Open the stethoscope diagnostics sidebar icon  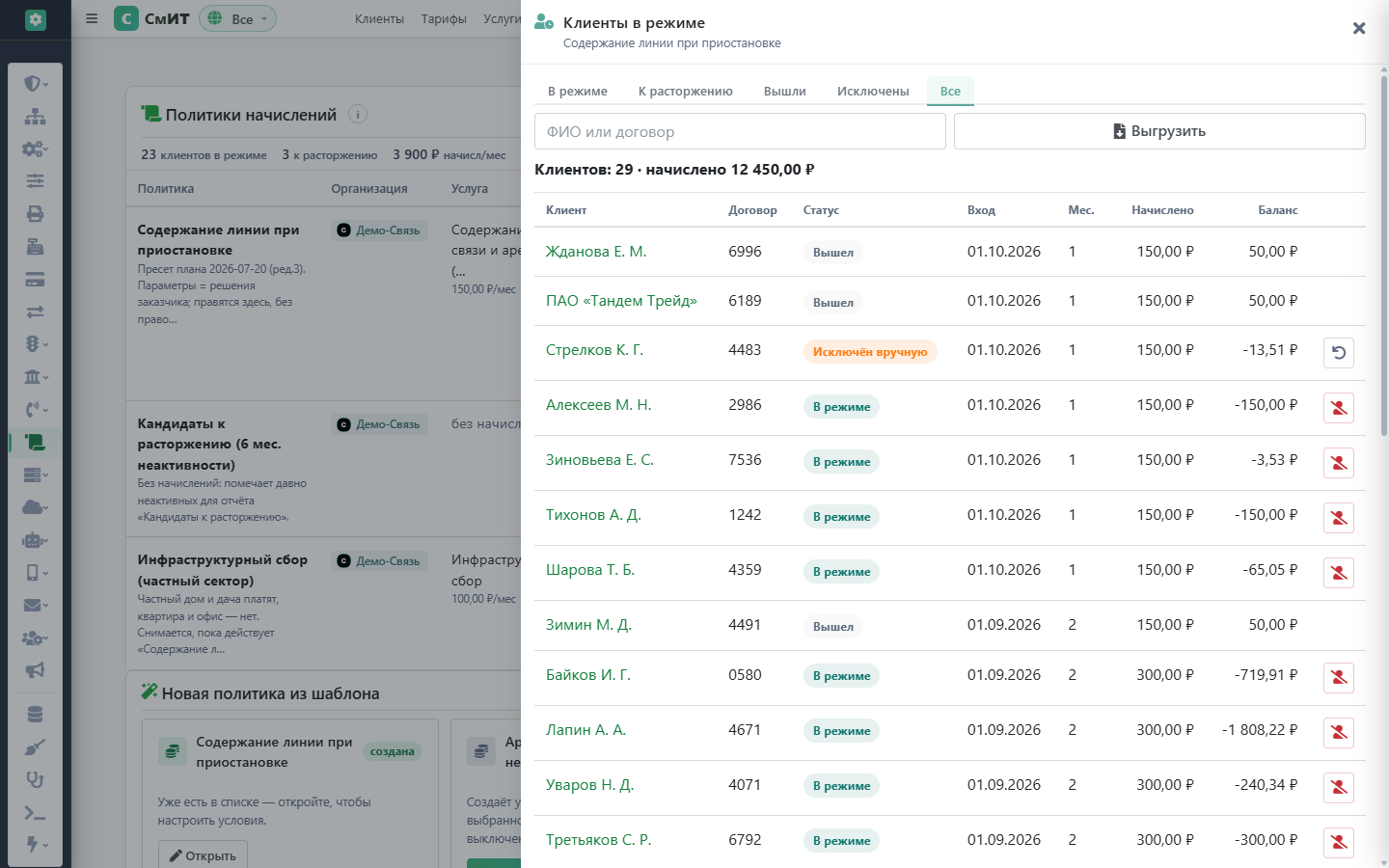35,779
